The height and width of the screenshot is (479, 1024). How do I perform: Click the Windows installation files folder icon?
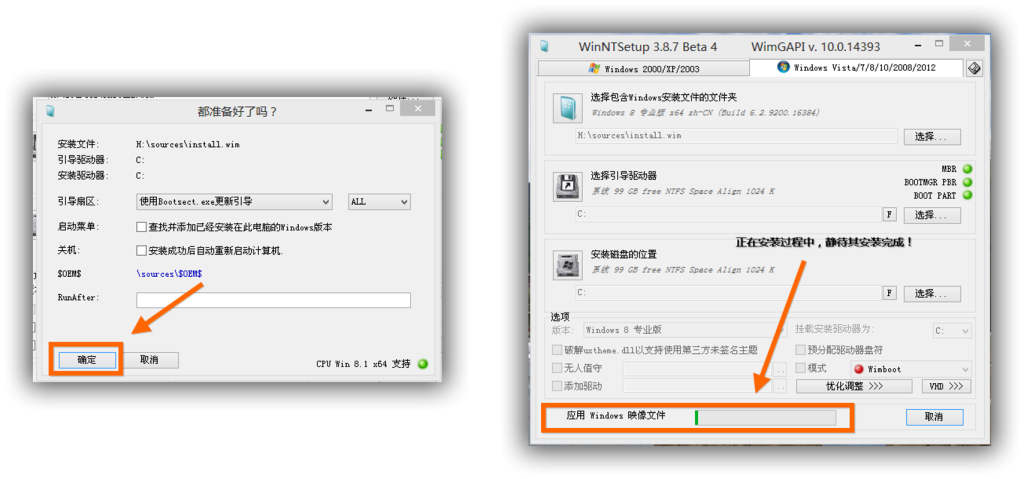(568, 108)
